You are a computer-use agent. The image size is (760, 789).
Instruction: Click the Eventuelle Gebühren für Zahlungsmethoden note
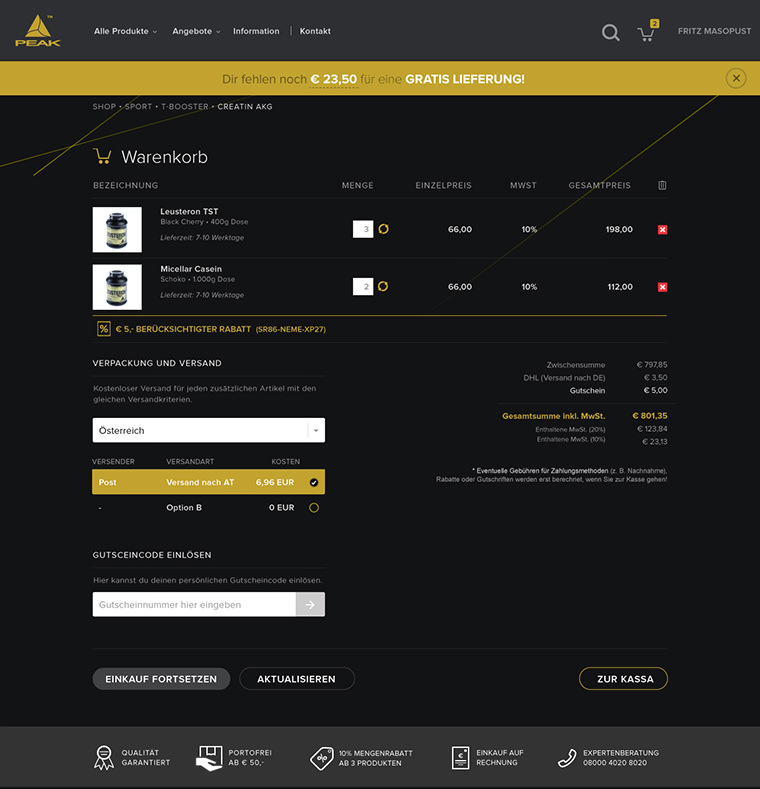tap(551, 475)
